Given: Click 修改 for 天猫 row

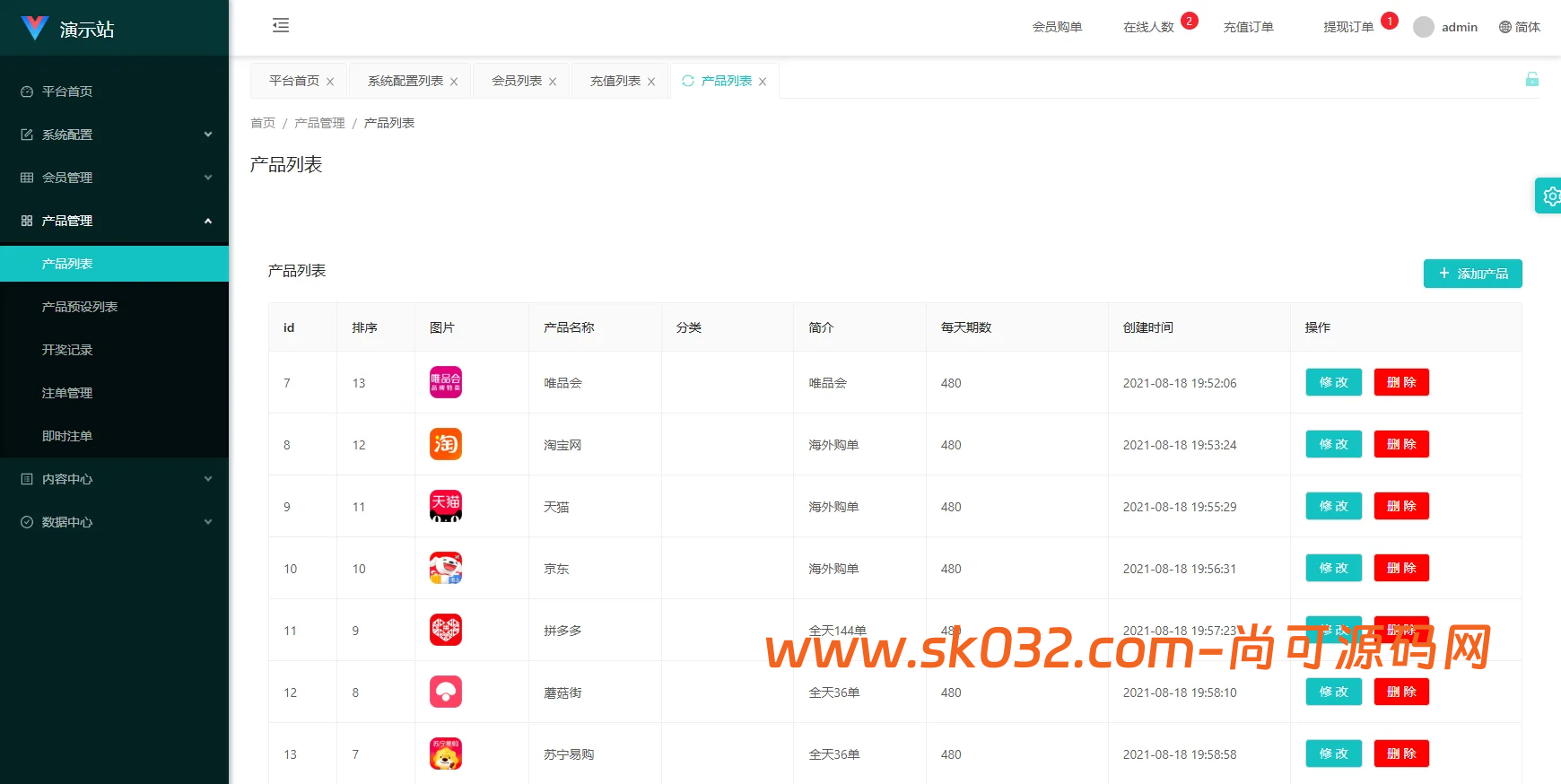Looking at the screenshot, I should click(x=1333, y=506).
